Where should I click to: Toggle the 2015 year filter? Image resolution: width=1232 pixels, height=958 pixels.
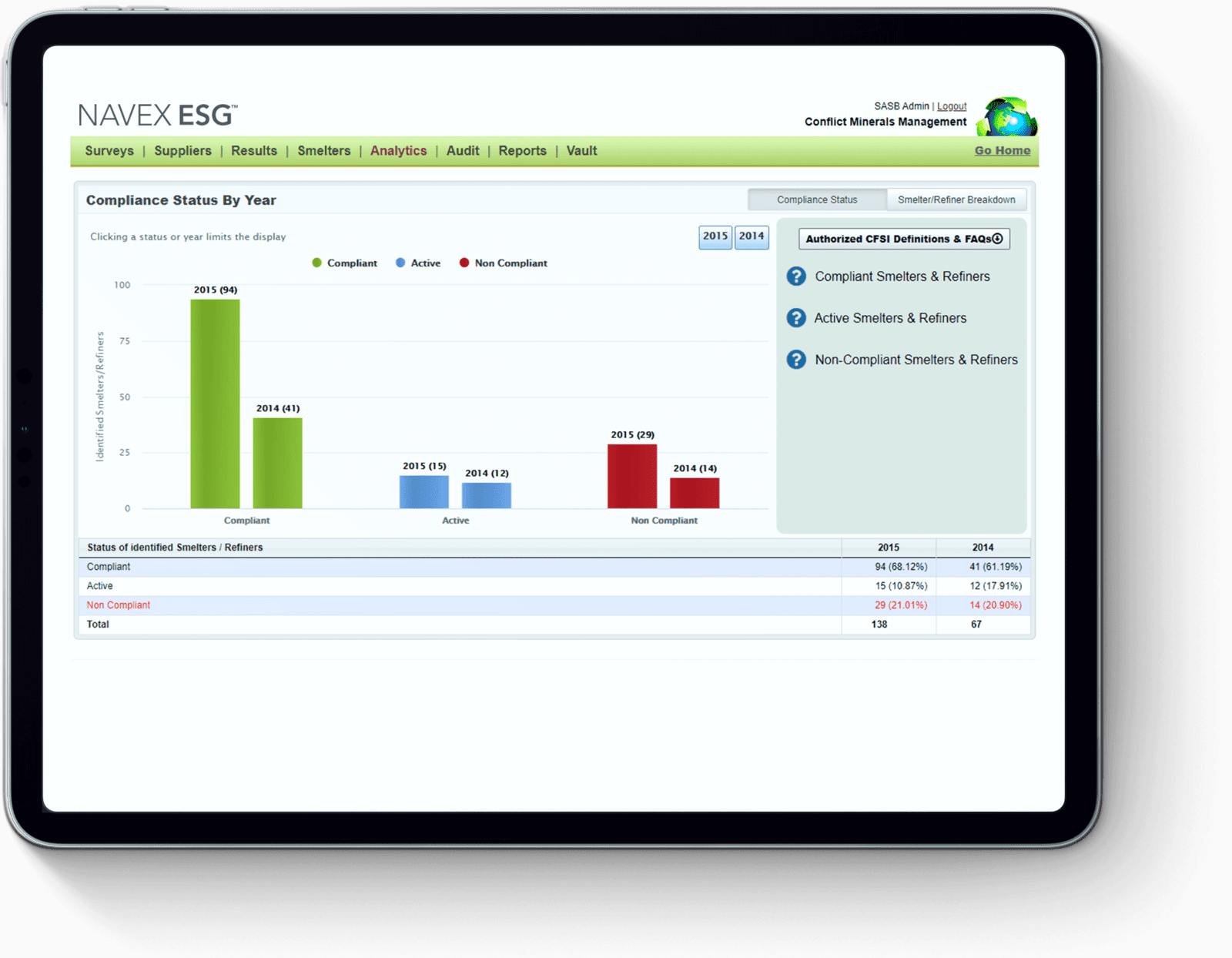[x=715, y=237]
